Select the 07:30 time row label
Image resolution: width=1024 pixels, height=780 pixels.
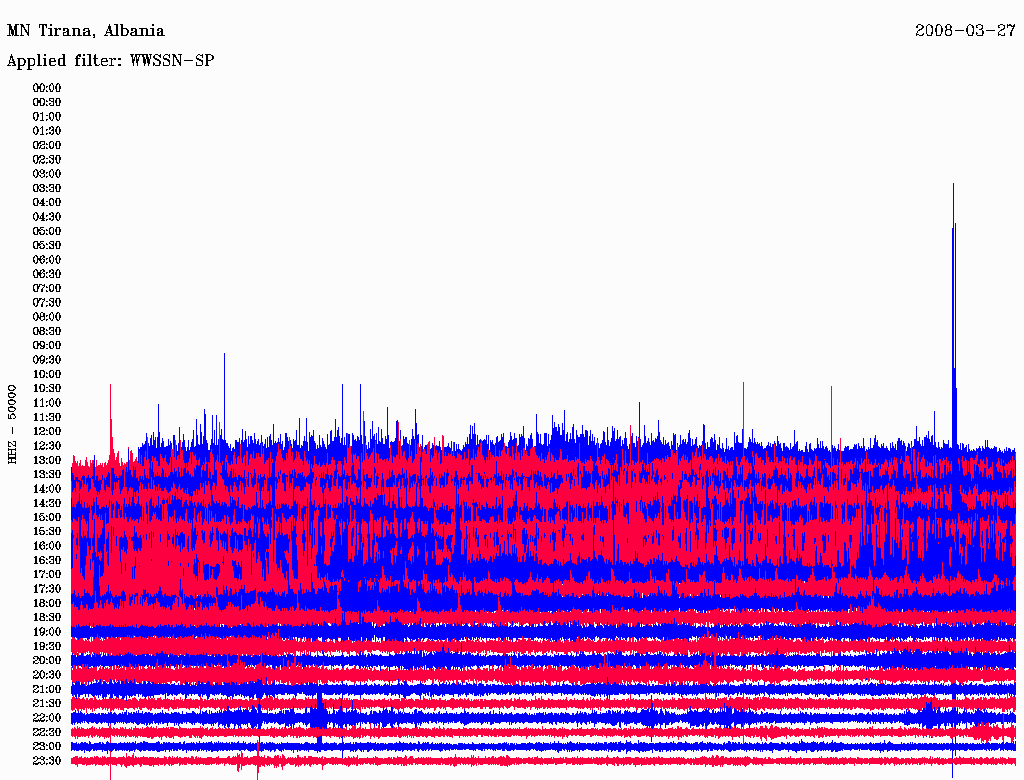[47, 302]
